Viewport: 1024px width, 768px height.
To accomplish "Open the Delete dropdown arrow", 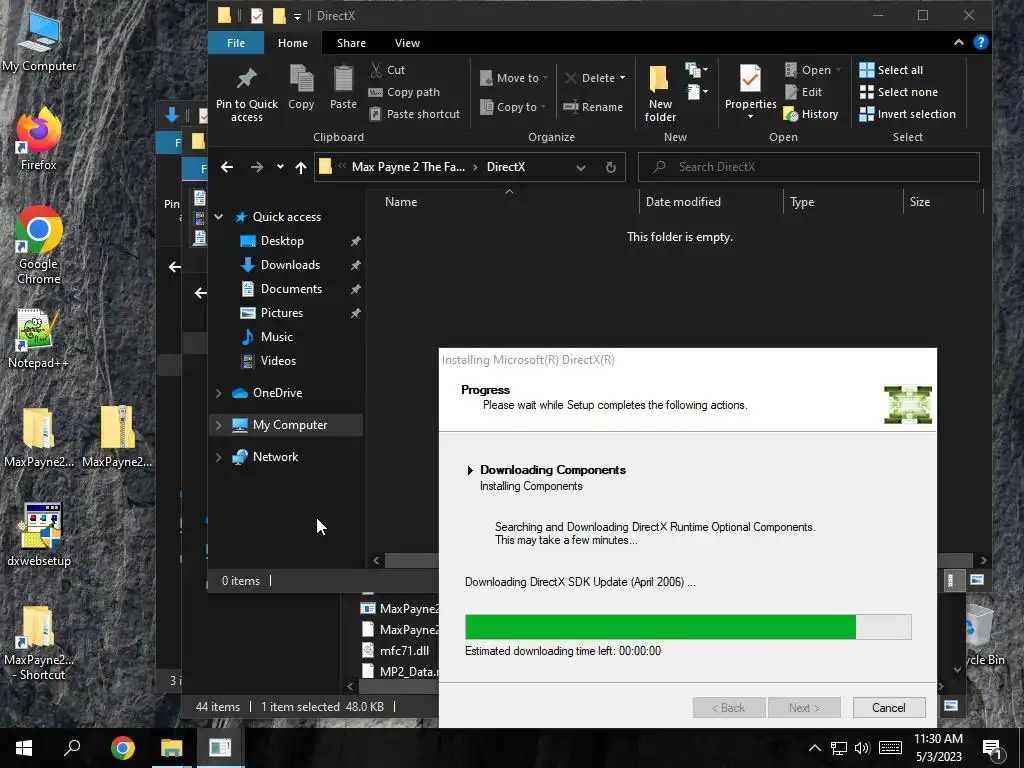I will coord(622,78).
